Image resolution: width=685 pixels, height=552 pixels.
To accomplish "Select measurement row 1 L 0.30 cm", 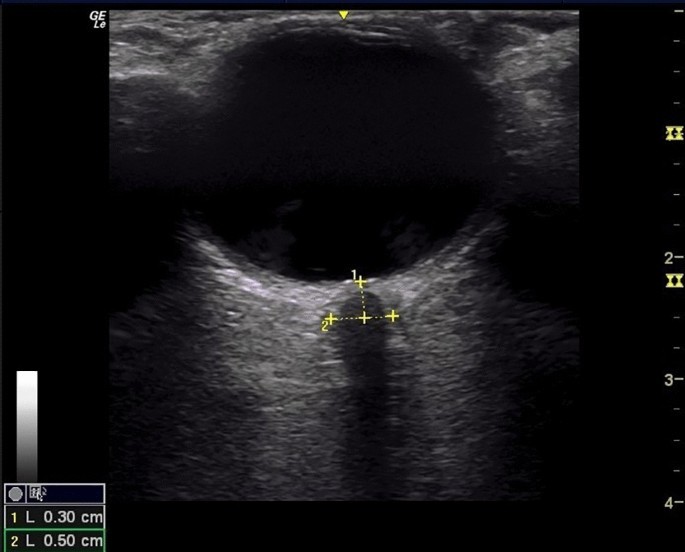I will pyautogui.click(x=55, y=518).
